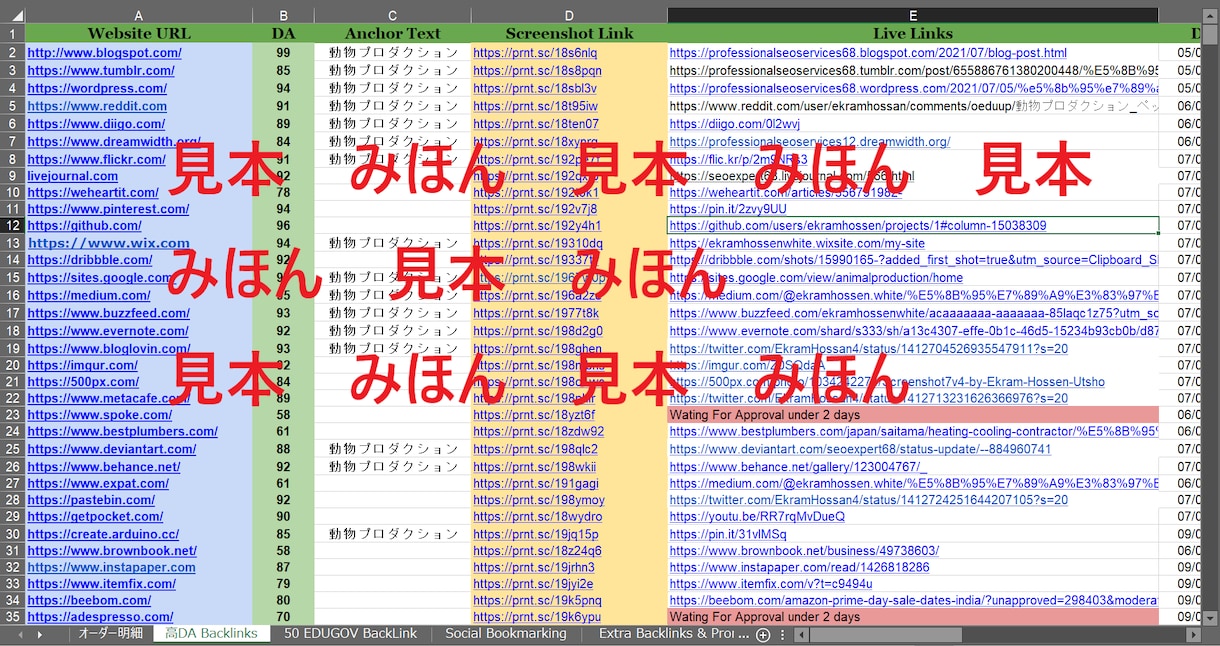Select column C header

tap(392, 15)
